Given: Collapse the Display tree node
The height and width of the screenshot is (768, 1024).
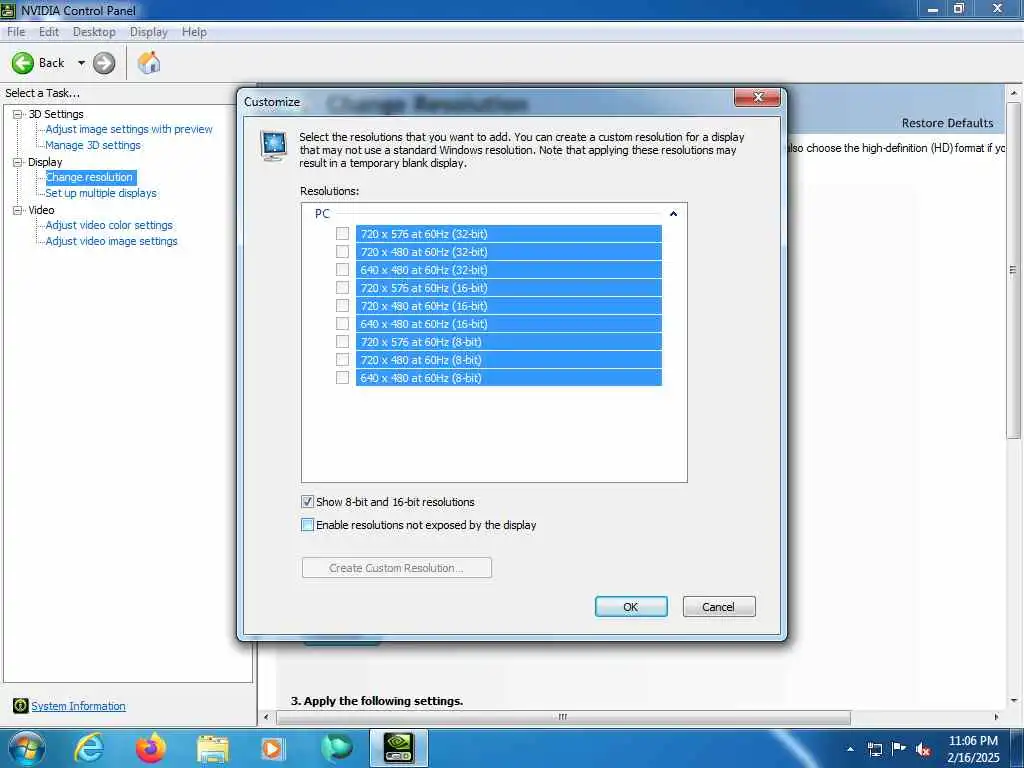Looking at the screenshot, I should 18,162.
